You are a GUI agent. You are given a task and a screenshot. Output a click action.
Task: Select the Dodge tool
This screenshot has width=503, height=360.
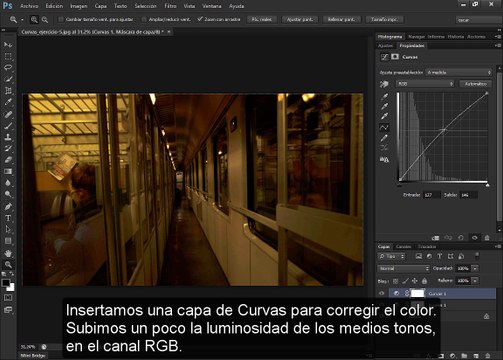8,195
